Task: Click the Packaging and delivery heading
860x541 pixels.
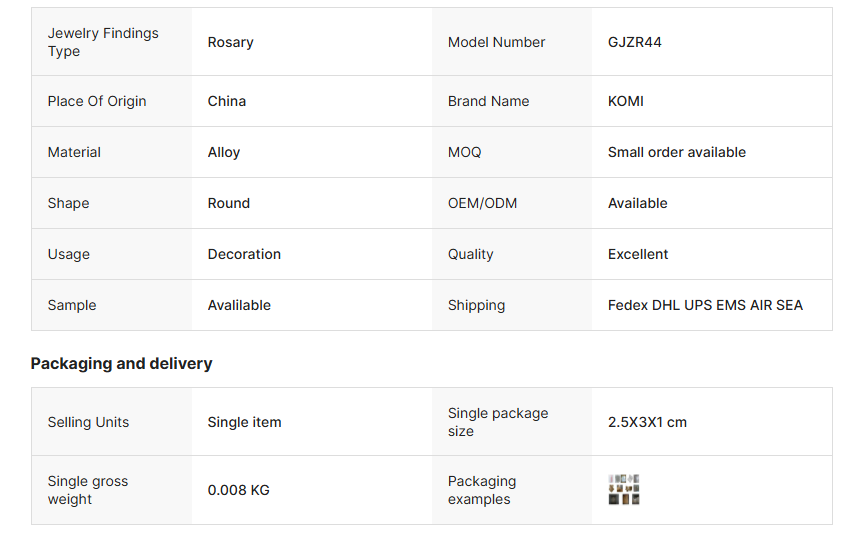Action: point(121,364)
